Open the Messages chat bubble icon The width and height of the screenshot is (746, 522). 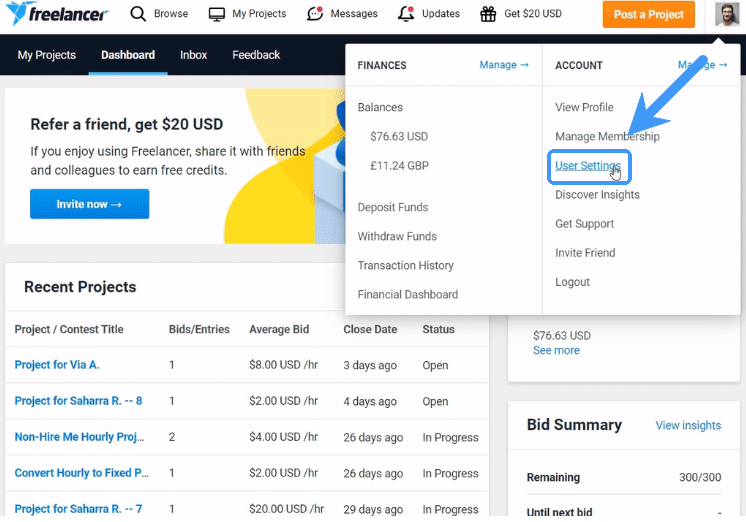point(315,14)
